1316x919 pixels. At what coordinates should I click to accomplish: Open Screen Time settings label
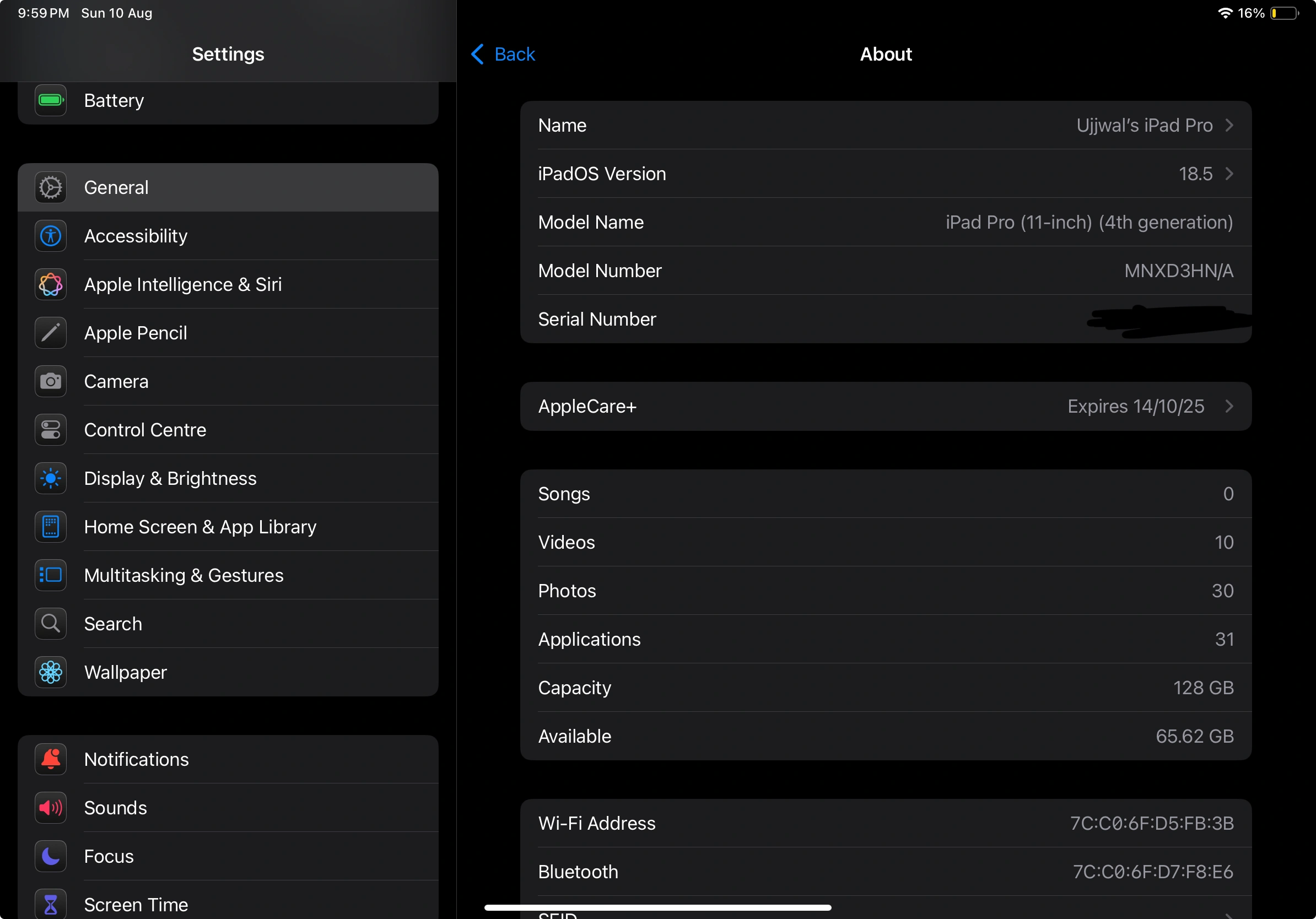pyautogui.click(x=136, y=905)
